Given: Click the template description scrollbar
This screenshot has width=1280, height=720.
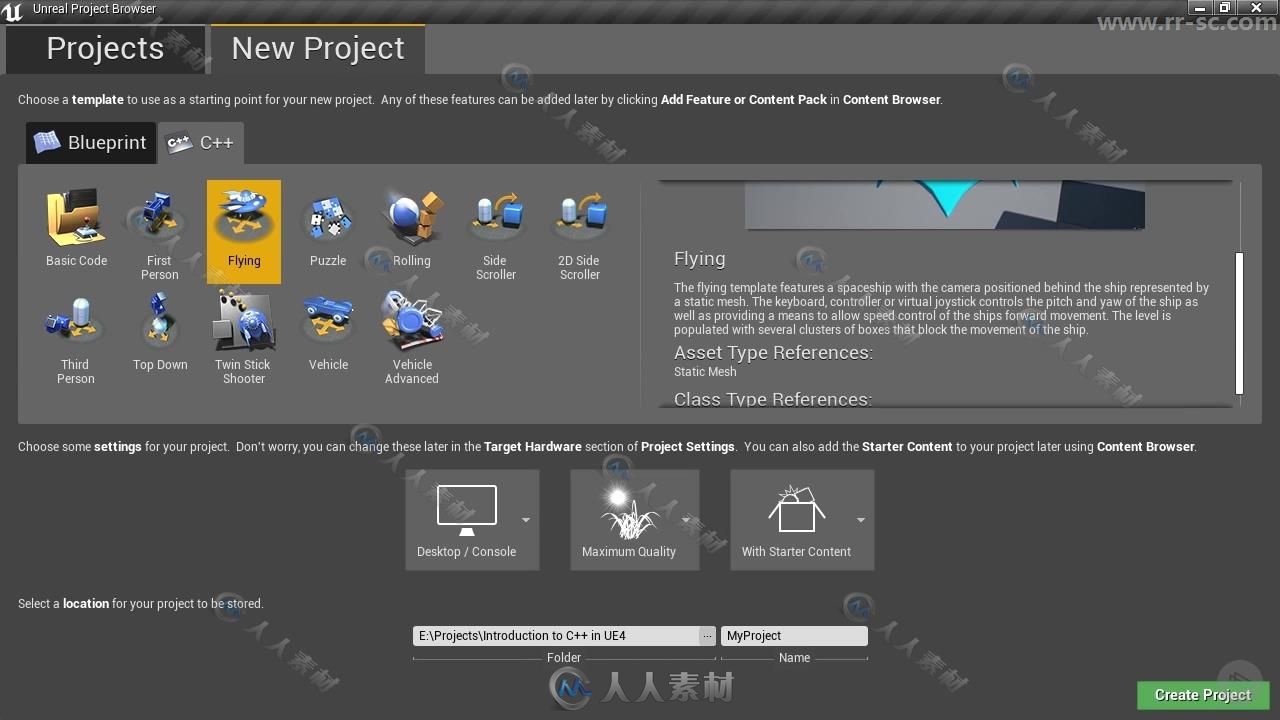Looking at the screenshot, I should coord(1240,323).
